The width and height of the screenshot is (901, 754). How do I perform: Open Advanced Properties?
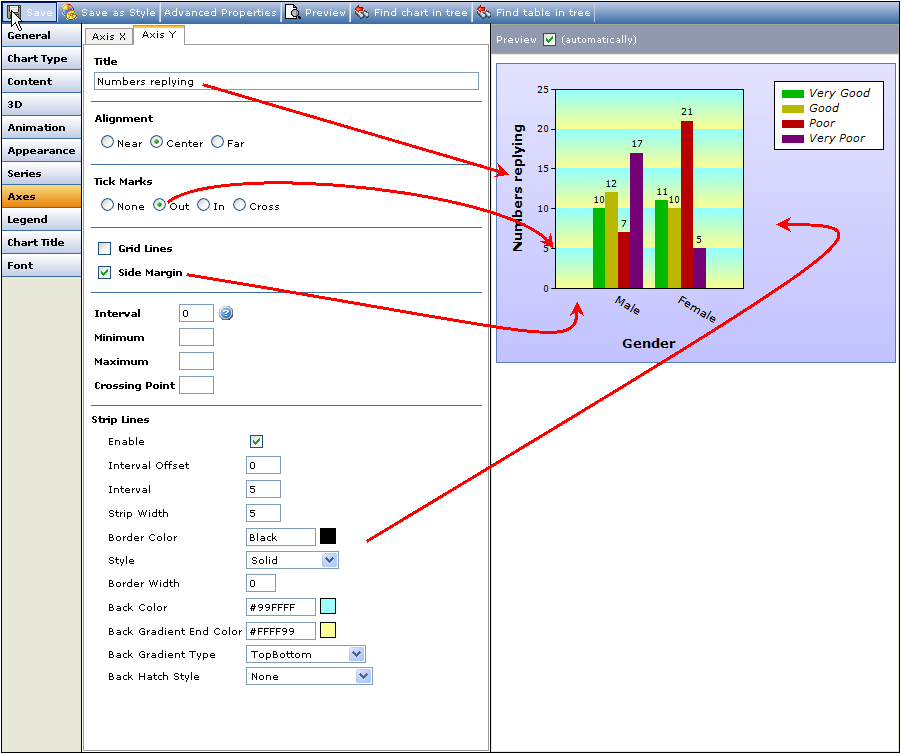(220, 12)
